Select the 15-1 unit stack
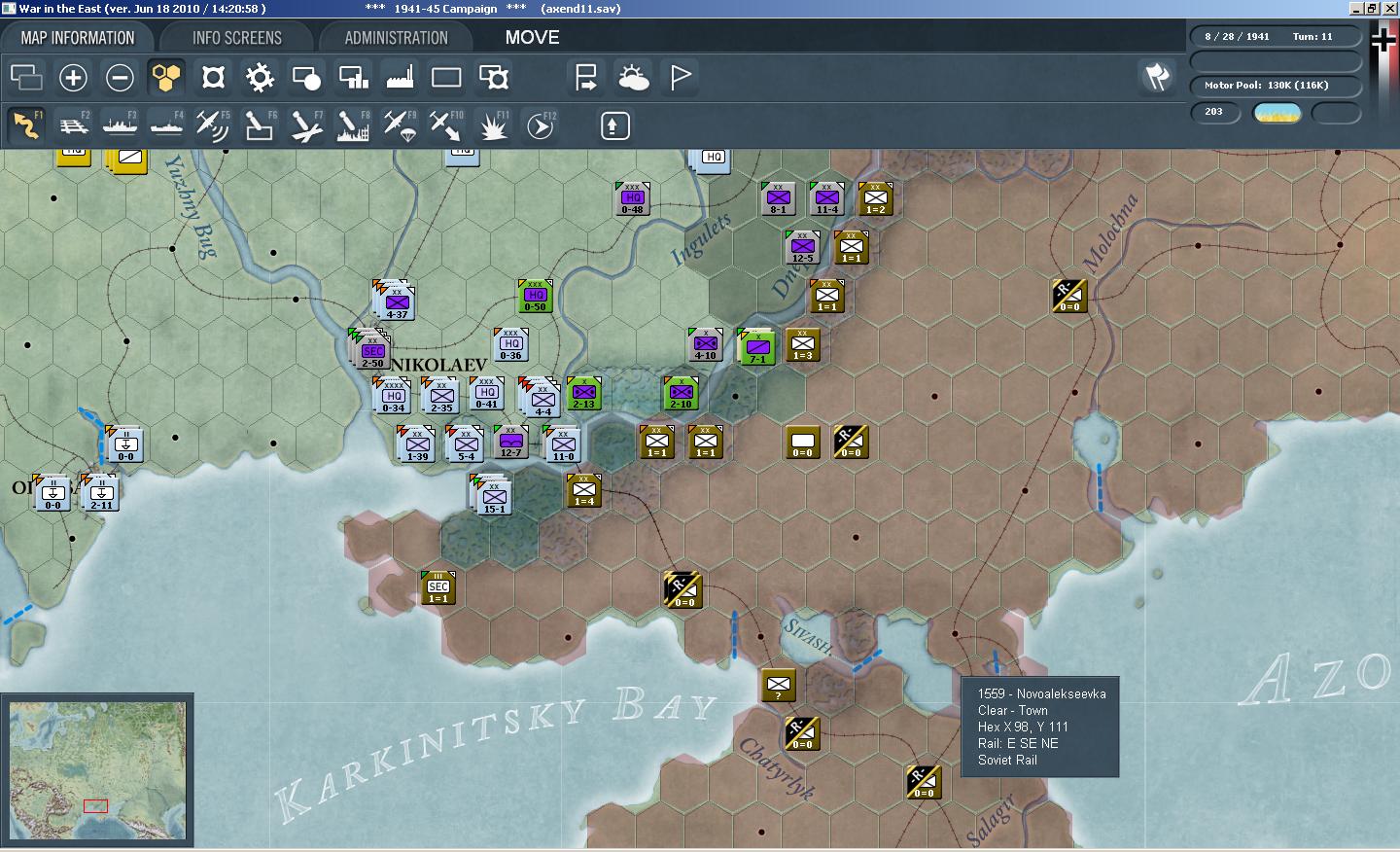Screen dimensions: 1400x852 click(x=492, y=495)
